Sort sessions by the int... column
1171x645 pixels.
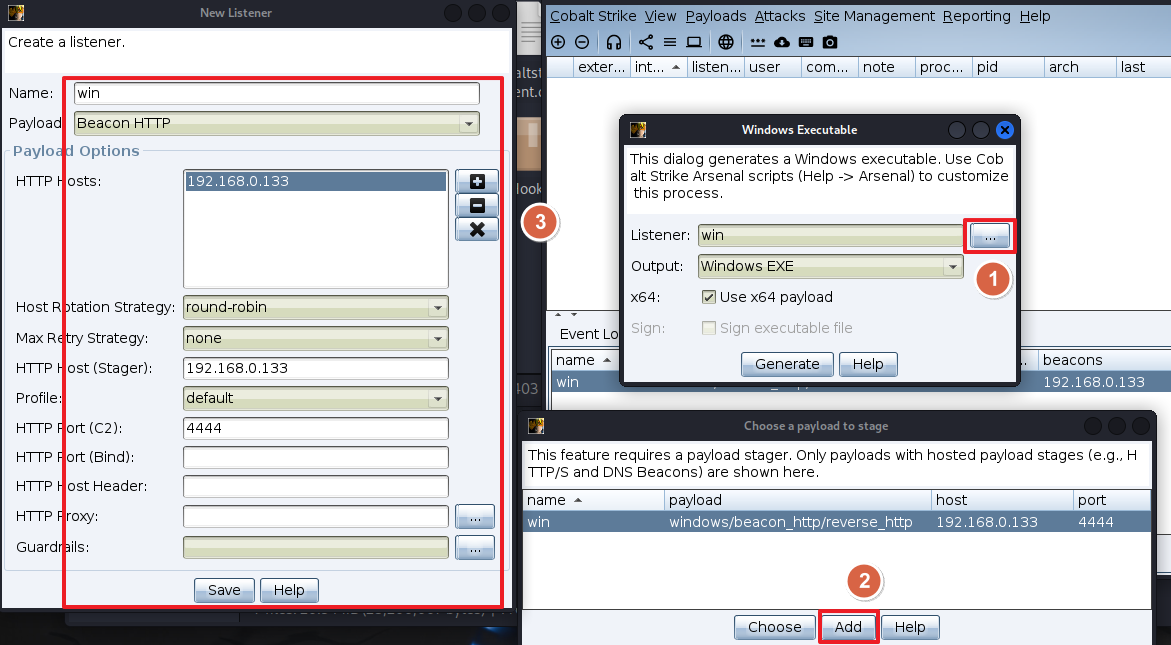pos(659,67)
